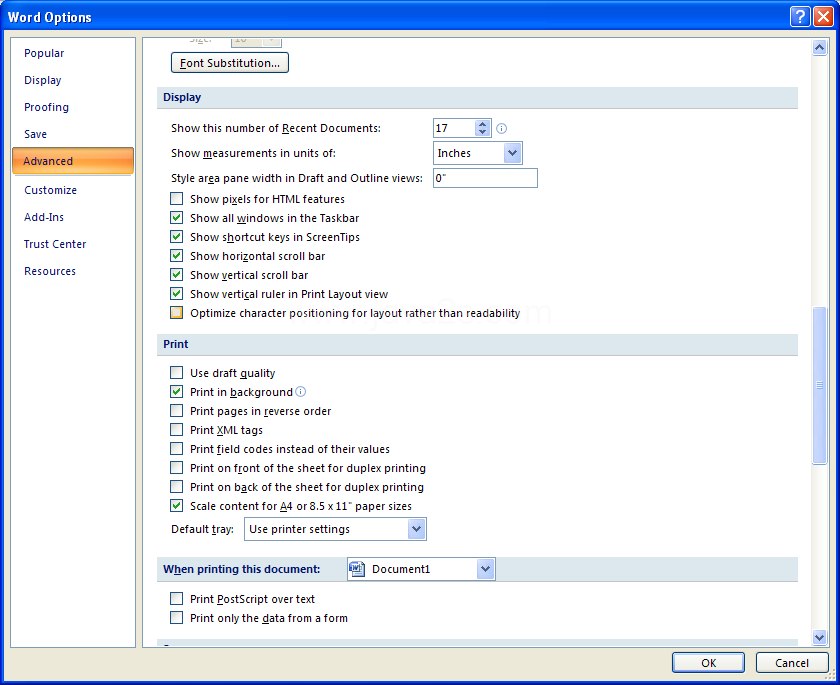Uncheck Print in background
This screenshot has height=685, width=840.
click(x=176, y=392)
